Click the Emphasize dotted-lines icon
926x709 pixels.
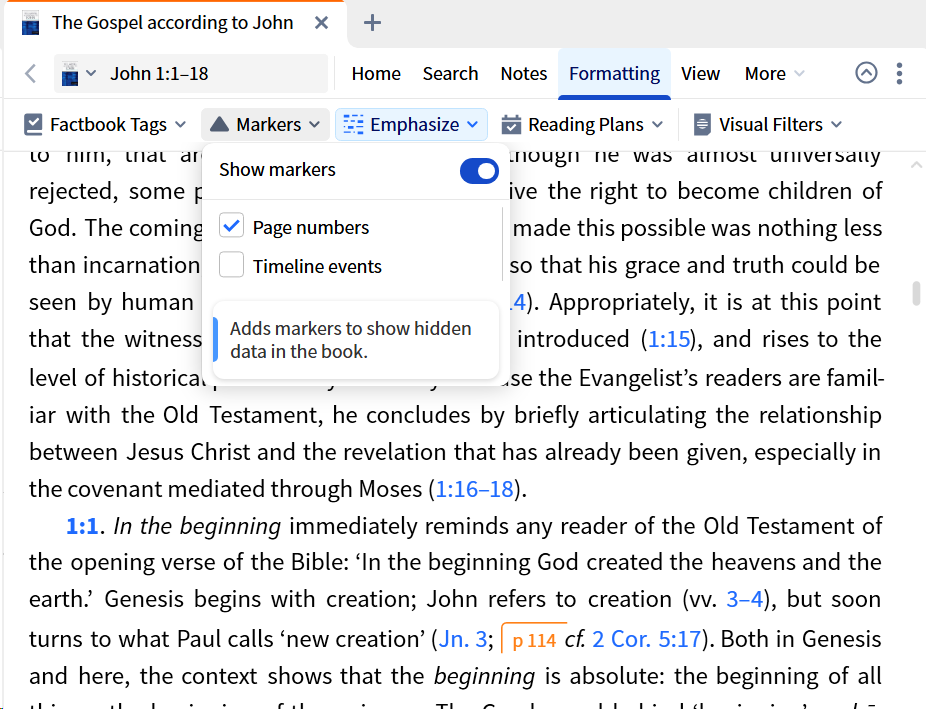(x=353, y=125)
